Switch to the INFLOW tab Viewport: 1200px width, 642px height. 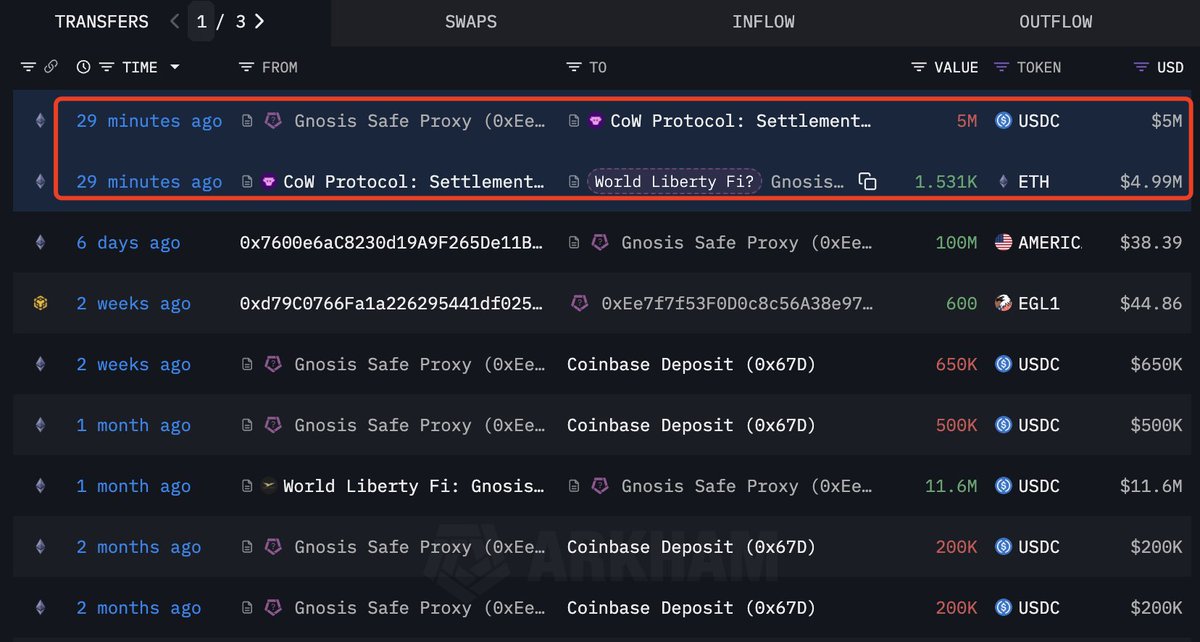(764, 21)
